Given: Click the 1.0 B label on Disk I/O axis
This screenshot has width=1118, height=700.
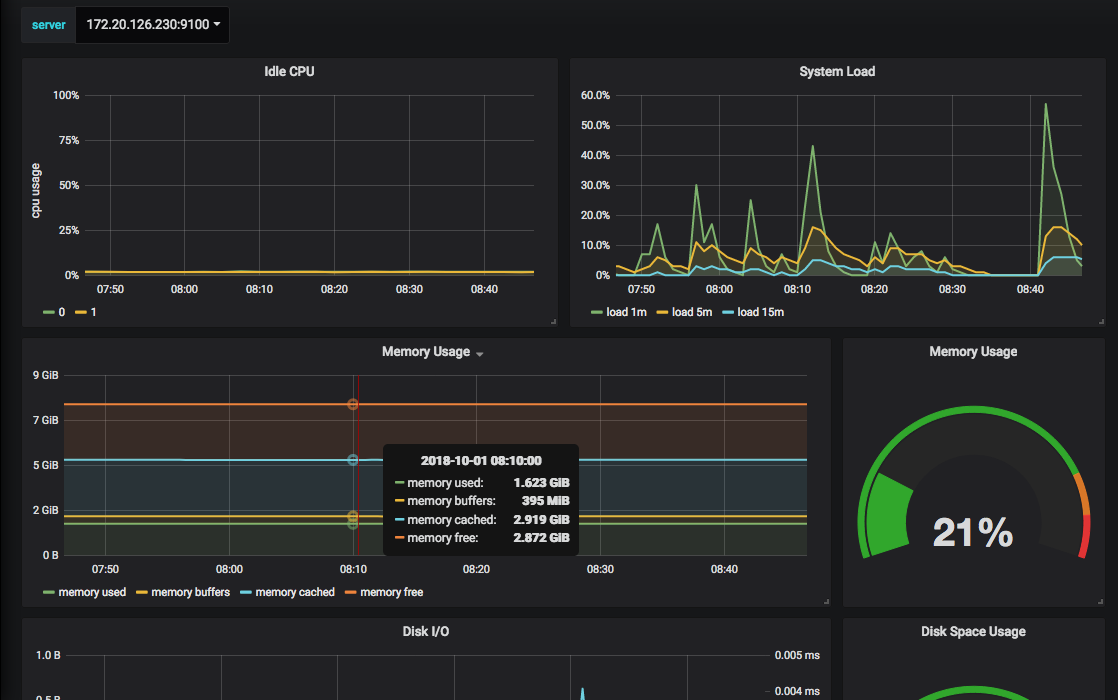Looking at the screenshot, I should point(48,655).
